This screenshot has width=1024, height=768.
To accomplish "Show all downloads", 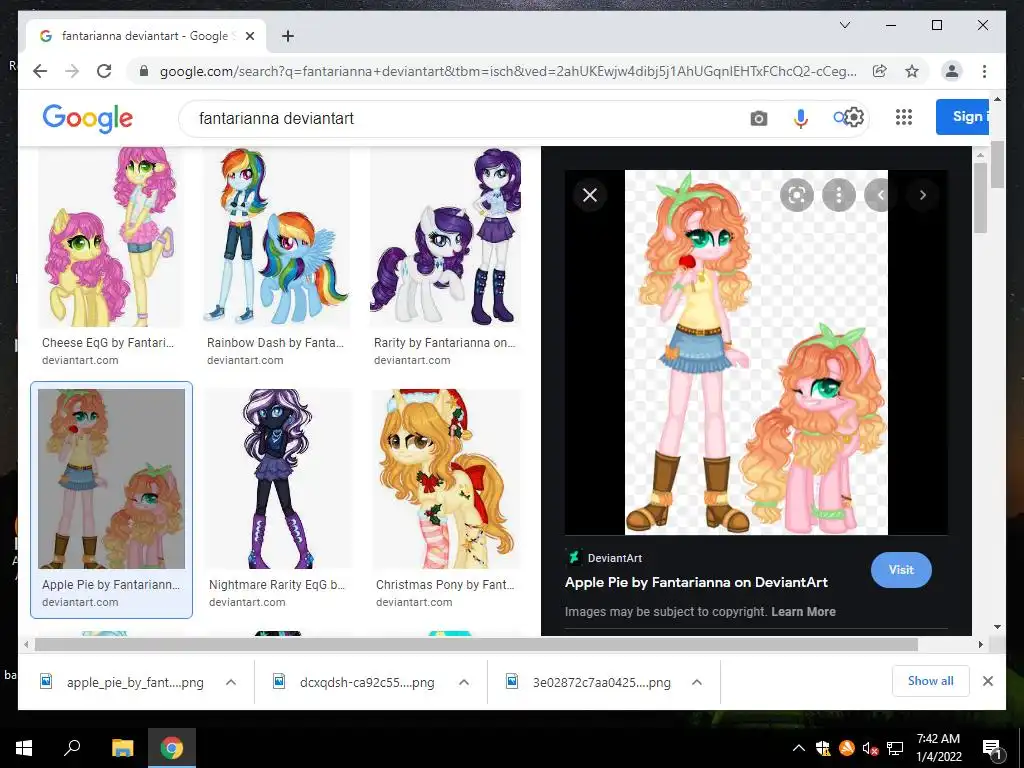I will [930, 681].
